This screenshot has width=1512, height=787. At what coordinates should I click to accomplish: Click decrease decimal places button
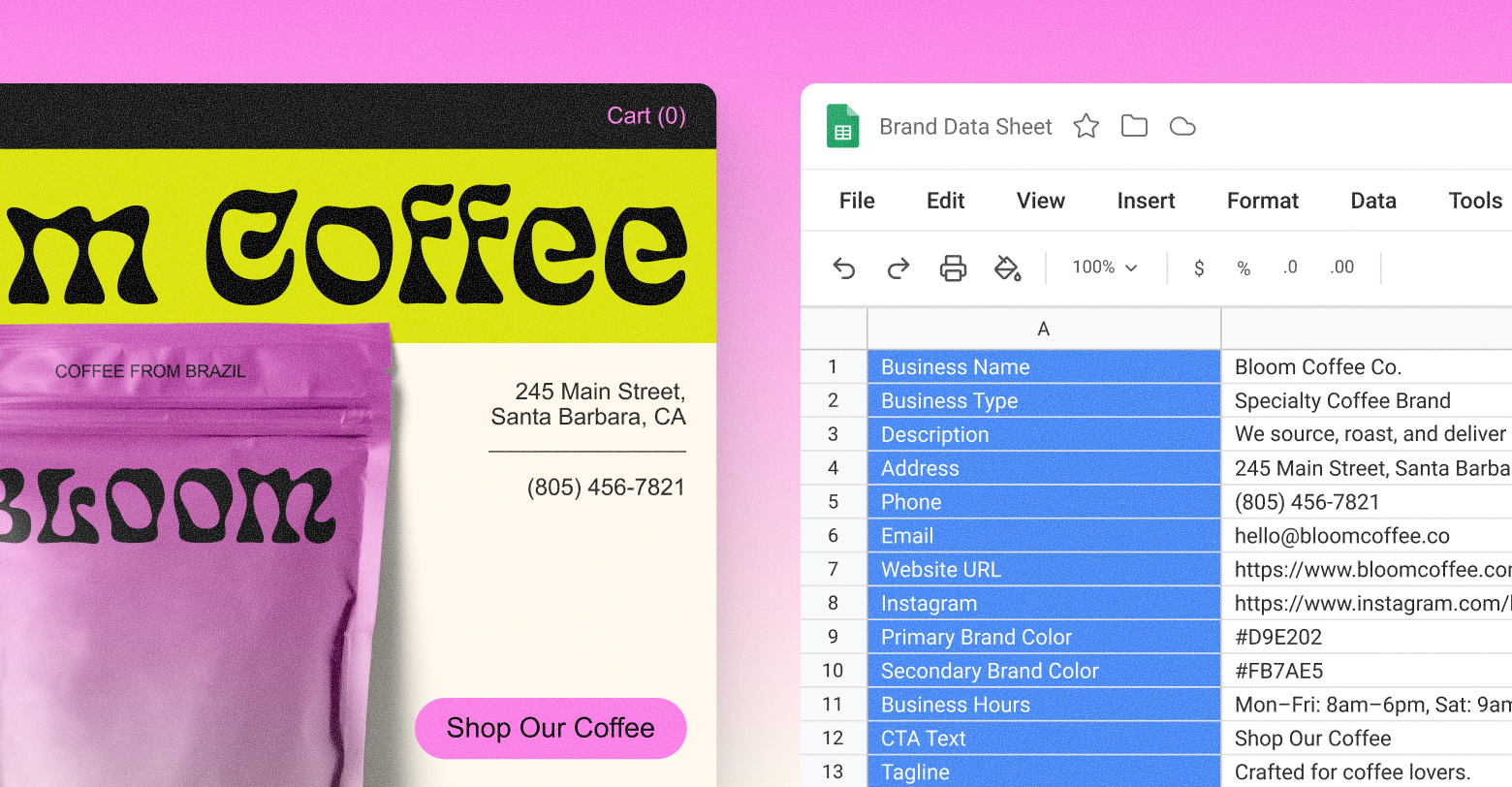[1290, 268]
